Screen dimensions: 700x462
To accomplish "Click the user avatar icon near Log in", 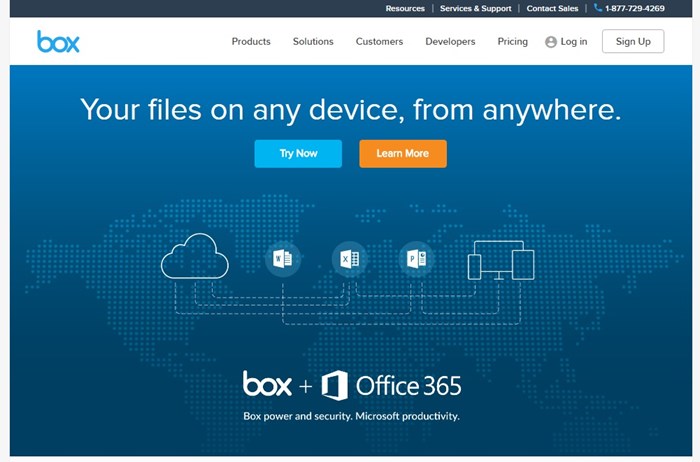I will coord(551,42).
